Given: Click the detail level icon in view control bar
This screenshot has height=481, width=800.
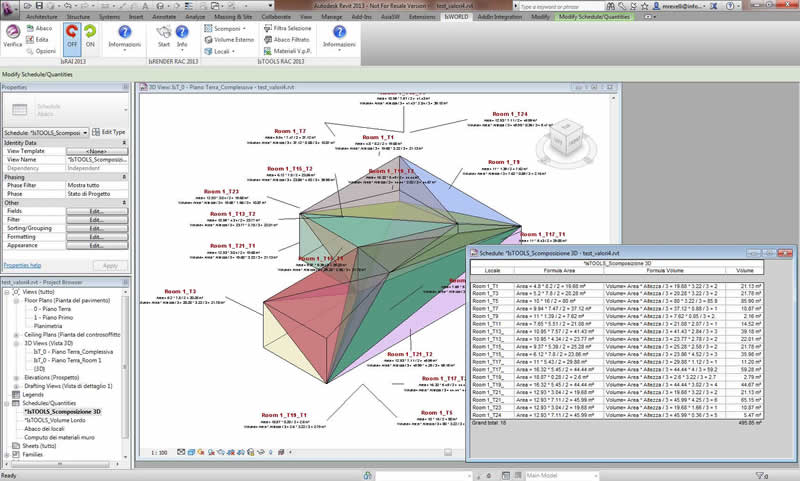Looking at the screenshot, I should [x=181, y=452].
